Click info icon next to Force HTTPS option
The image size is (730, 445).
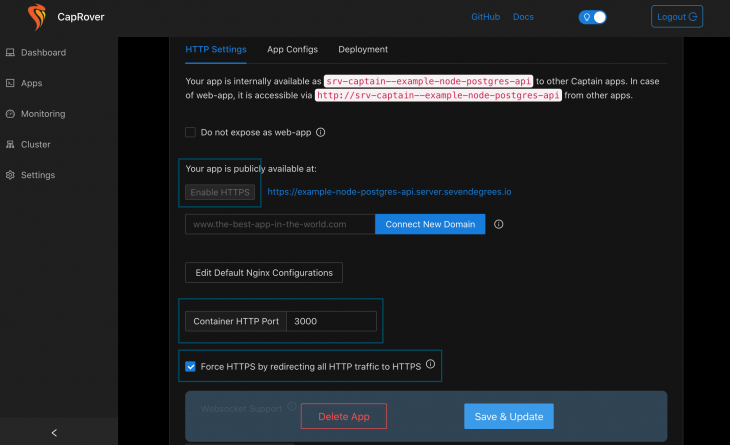click(431, 364)
